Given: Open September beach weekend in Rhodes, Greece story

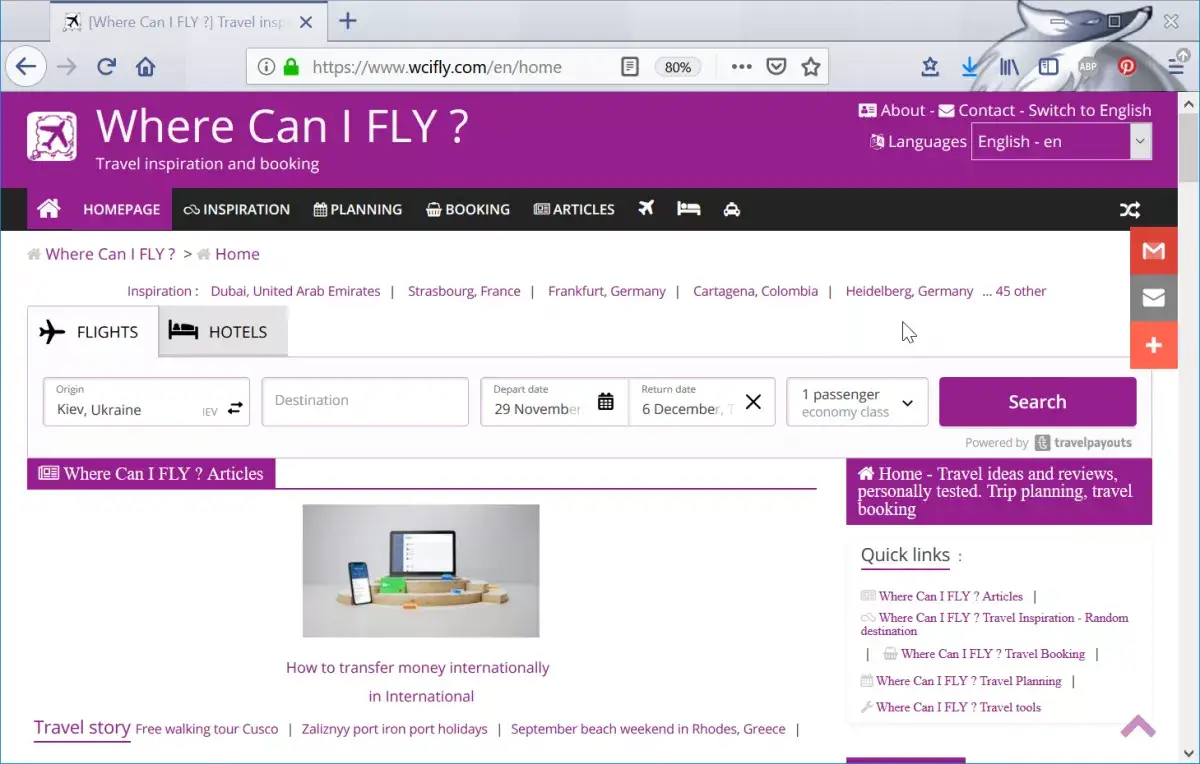Looking at the screenshot, I should pos(648,729).
